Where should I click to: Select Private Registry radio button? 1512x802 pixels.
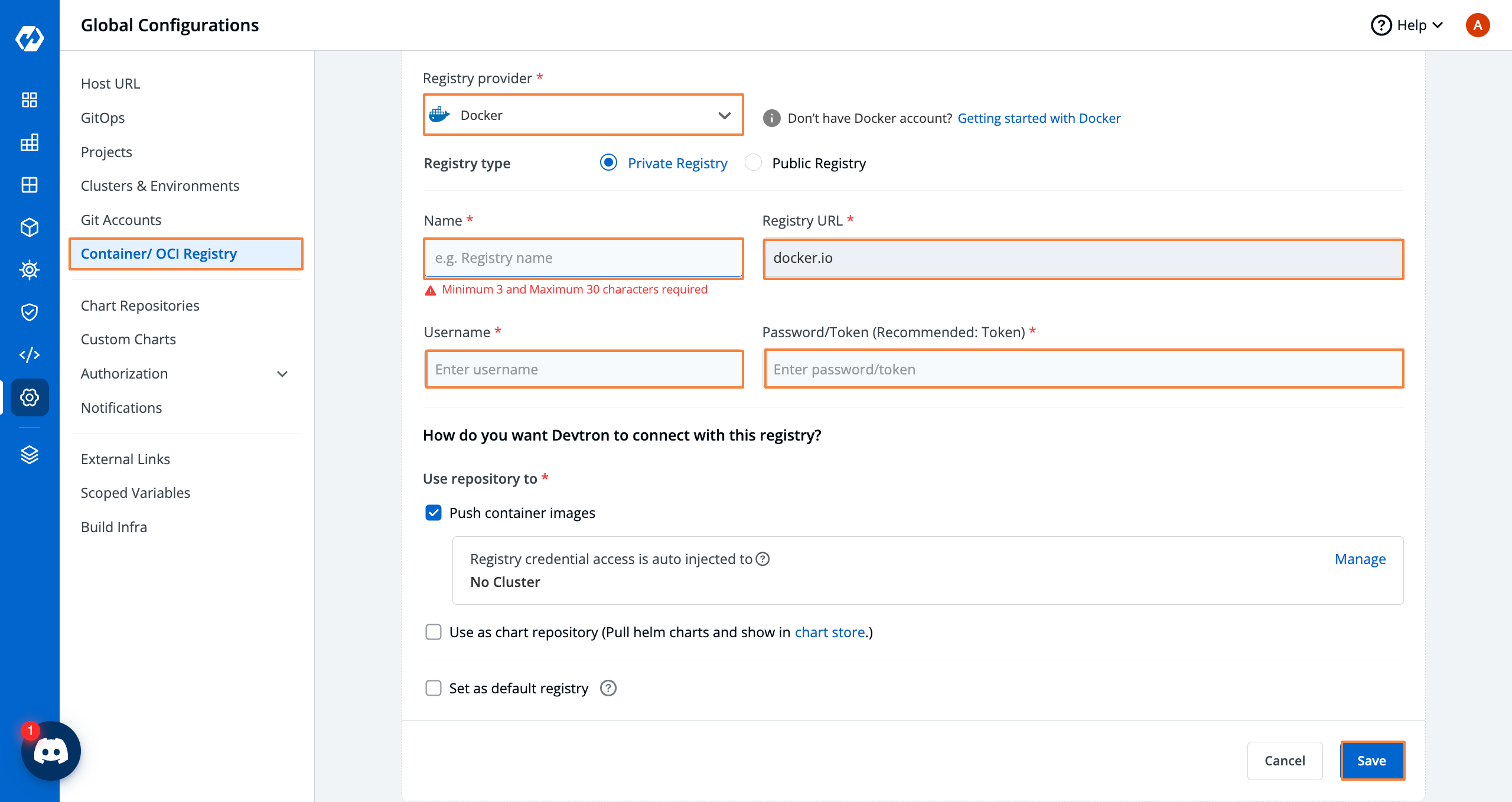608,162
